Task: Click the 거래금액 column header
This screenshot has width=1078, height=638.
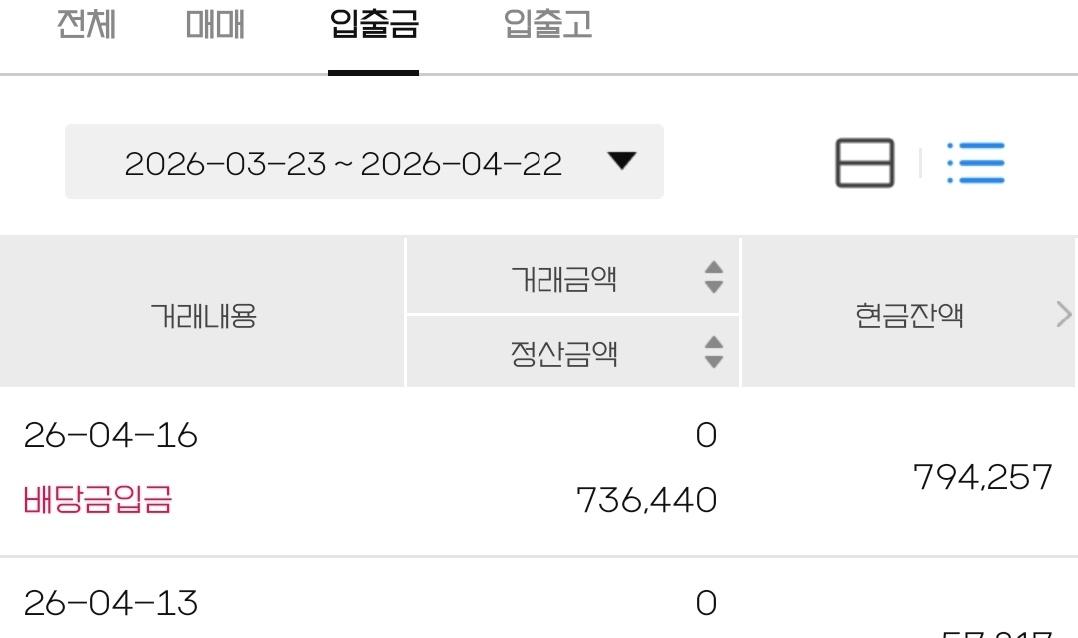Action: point(572,276)
